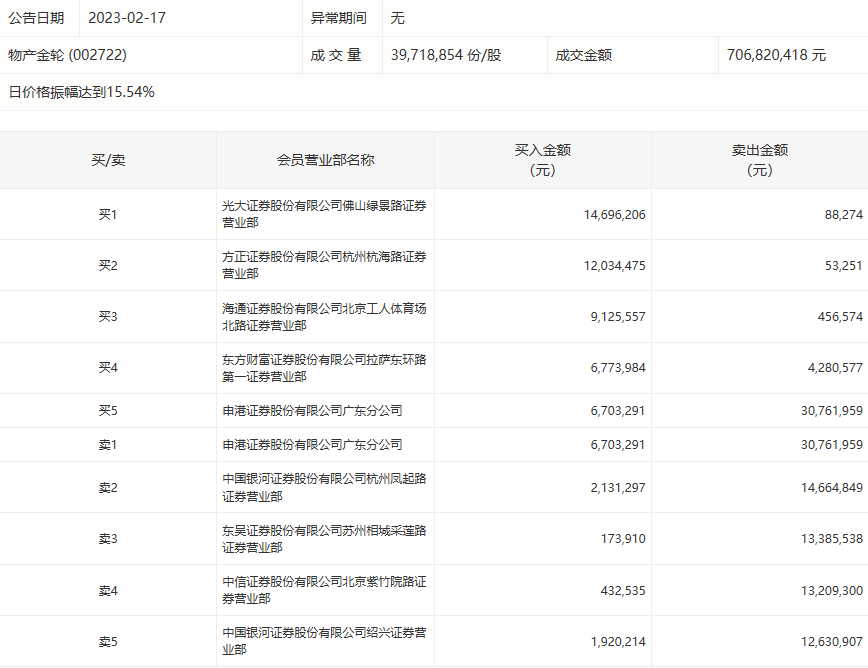
Task: Click 东吴证券苏州相城采莲路营业部 name
Action: click(x=324, y=539)
